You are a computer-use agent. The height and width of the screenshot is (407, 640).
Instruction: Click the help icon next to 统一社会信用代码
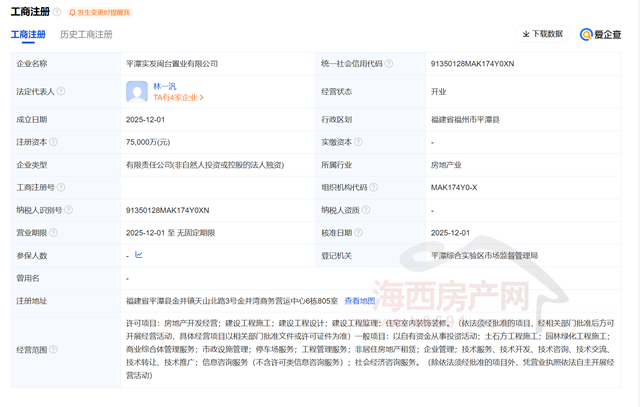click(390, 63)
